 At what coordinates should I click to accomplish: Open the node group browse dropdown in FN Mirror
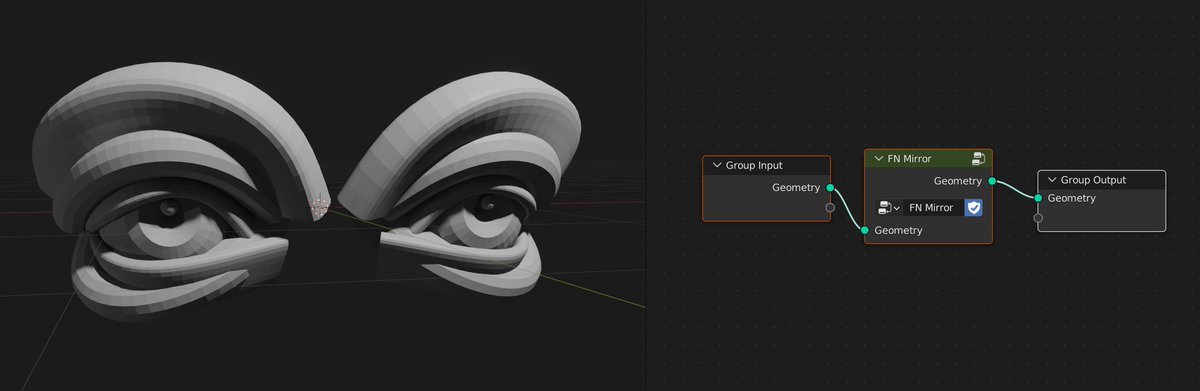tap(888, 207)
